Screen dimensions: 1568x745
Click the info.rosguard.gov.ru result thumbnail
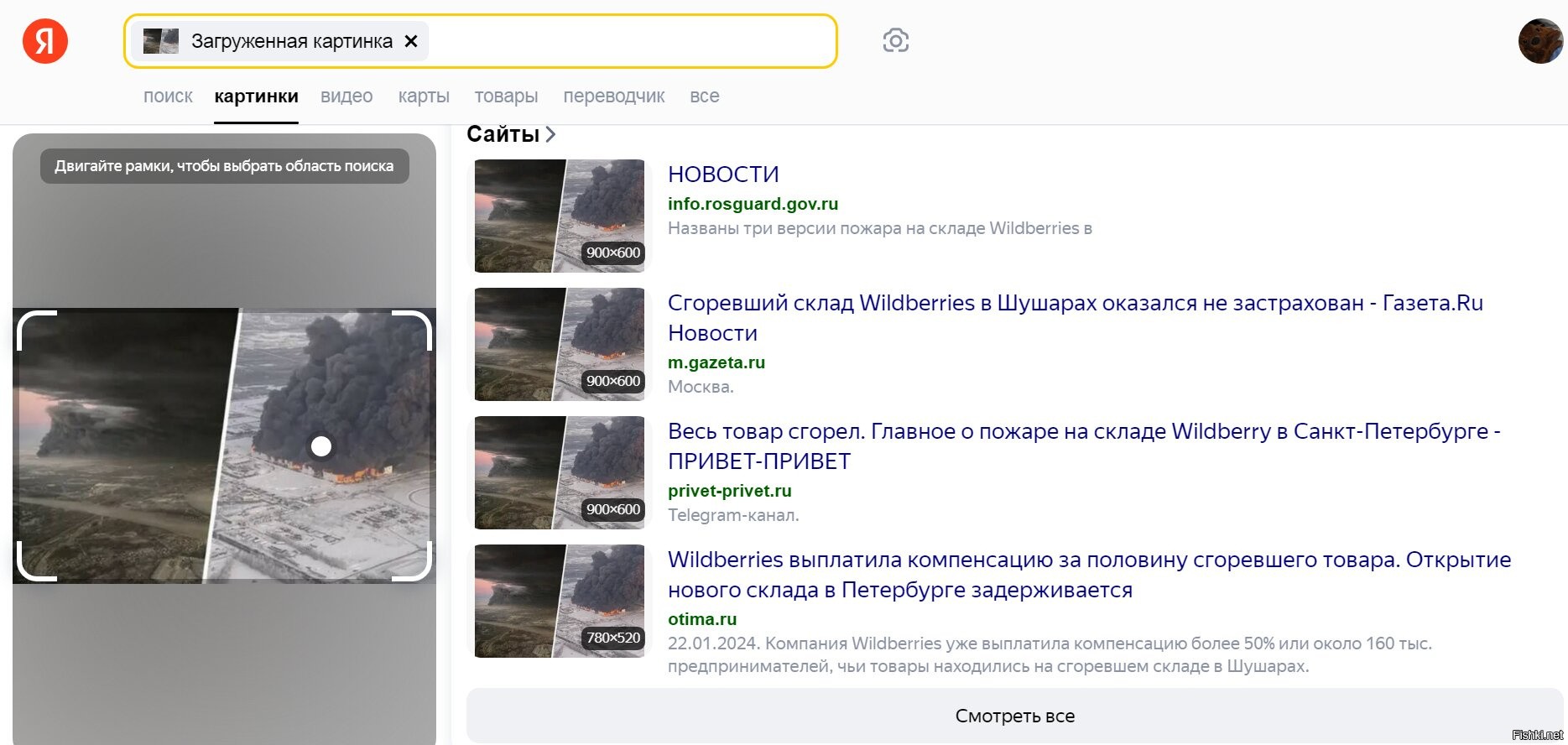[560, 216]
